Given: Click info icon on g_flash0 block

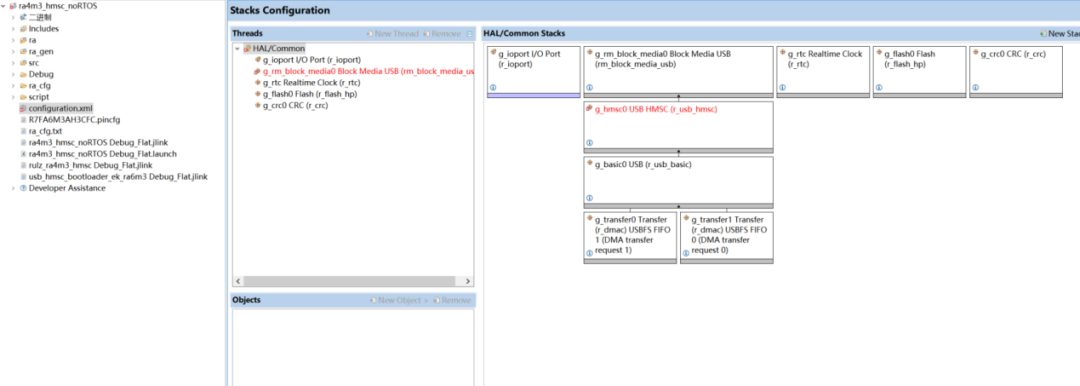Looking at the screenshot, I should (x=879, y=88).
